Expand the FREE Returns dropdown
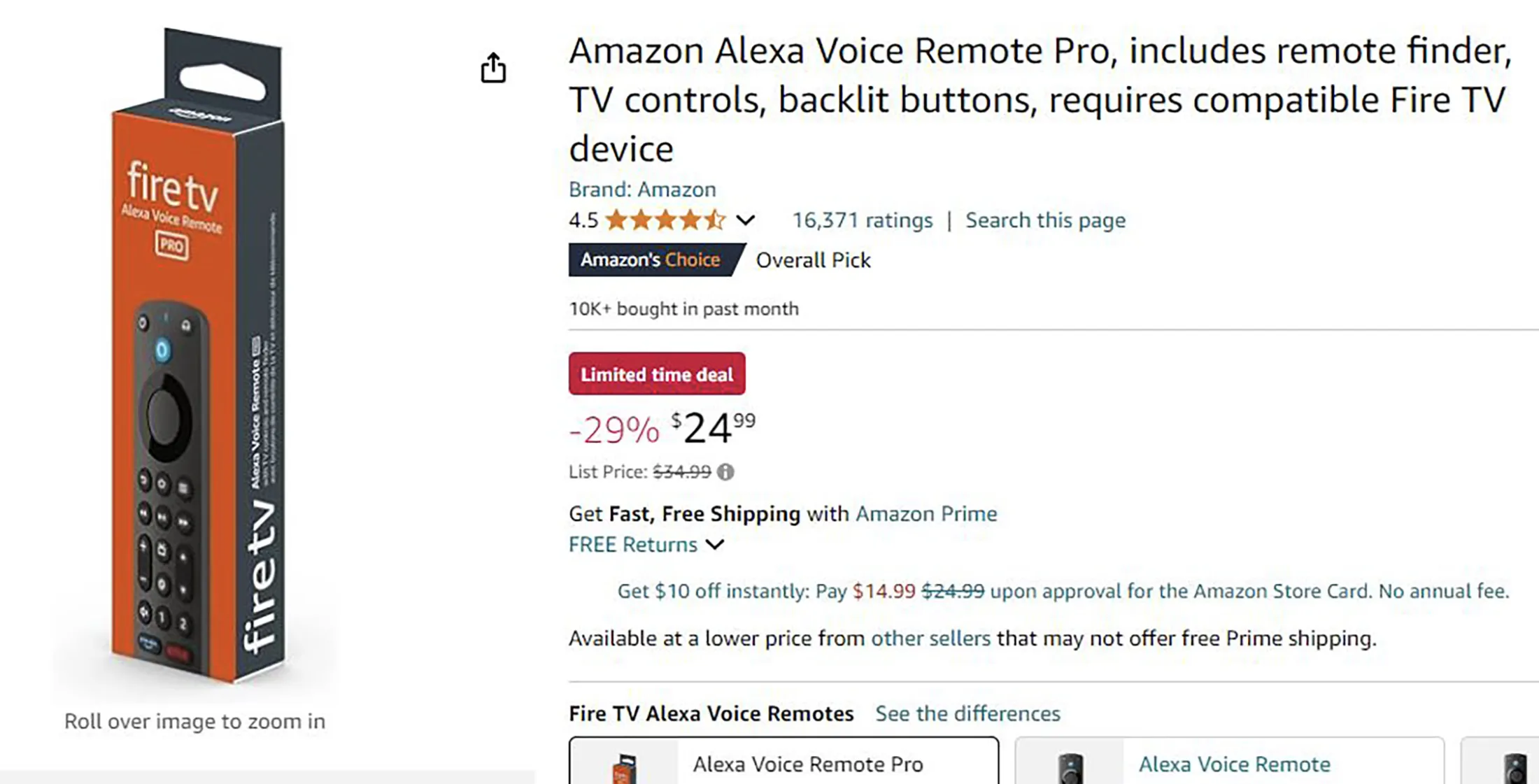The height and width of the screenshot is (784, 1539). [715, 545]
